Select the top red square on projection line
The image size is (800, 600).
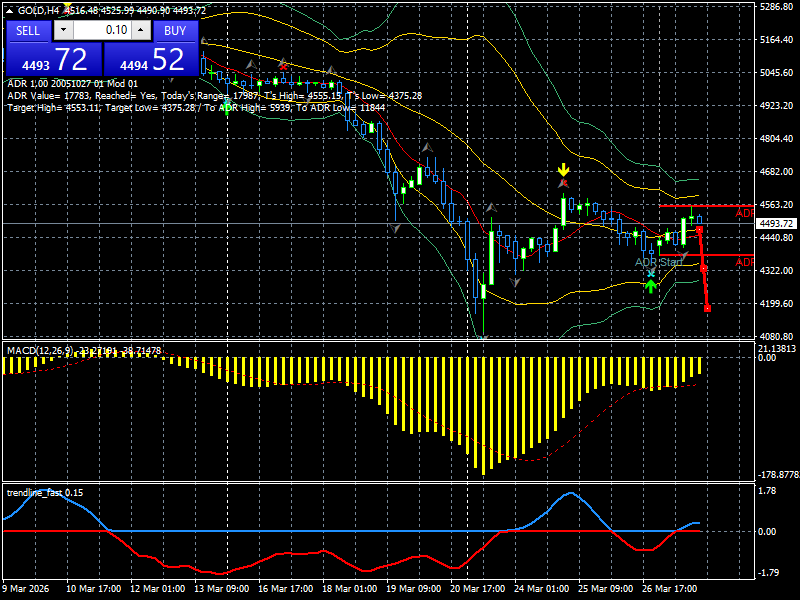(699, 231)
